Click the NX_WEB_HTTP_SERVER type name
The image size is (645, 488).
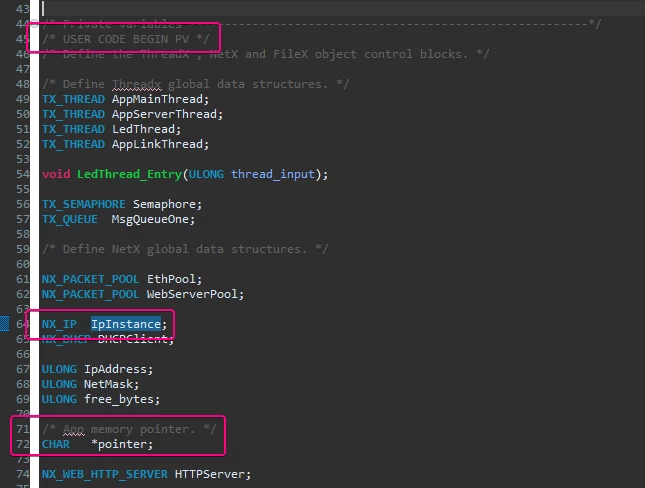(104, 474)
